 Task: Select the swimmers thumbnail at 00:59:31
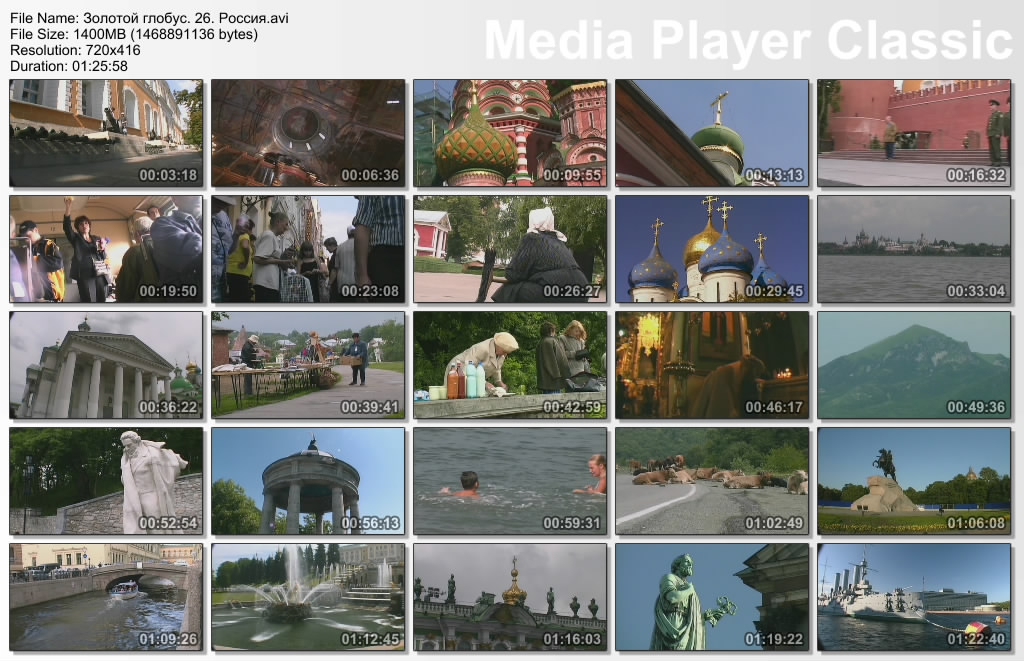point(510,481)
